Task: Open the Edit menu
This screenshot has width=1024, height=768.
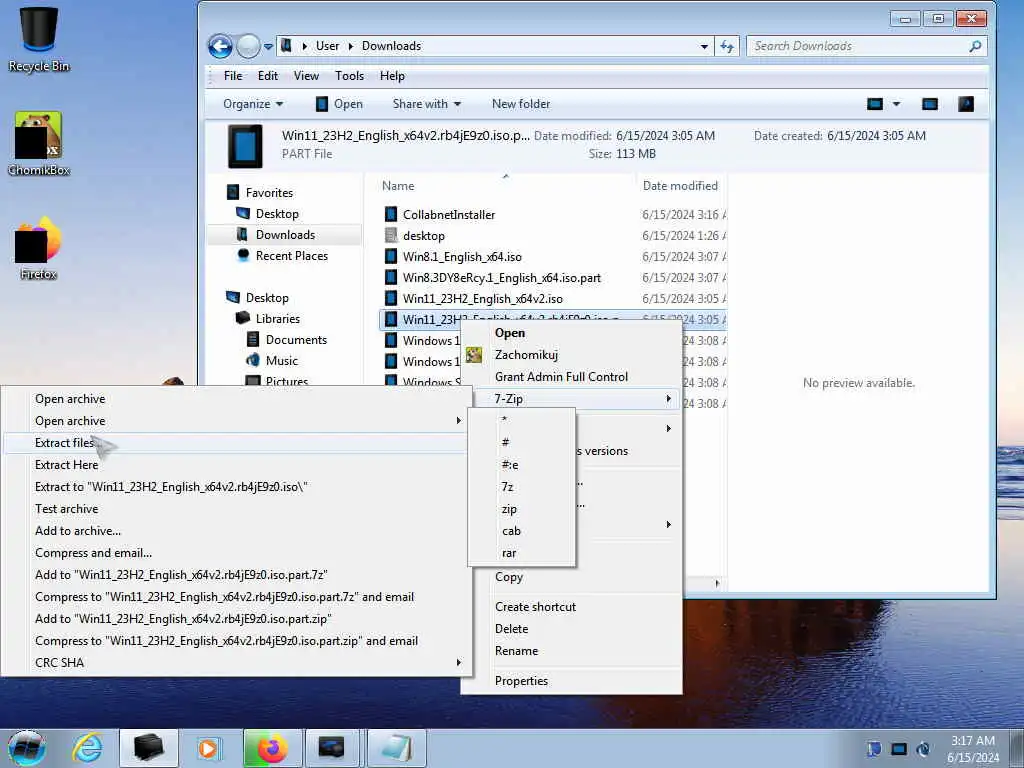Action: 268,76
